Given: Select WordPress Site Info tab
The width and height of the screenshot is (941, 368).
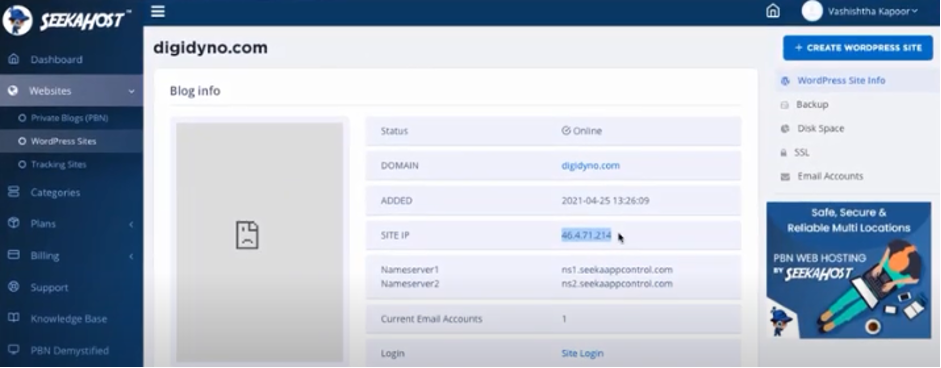Looking at the screenshot, I should pos(841,80).
